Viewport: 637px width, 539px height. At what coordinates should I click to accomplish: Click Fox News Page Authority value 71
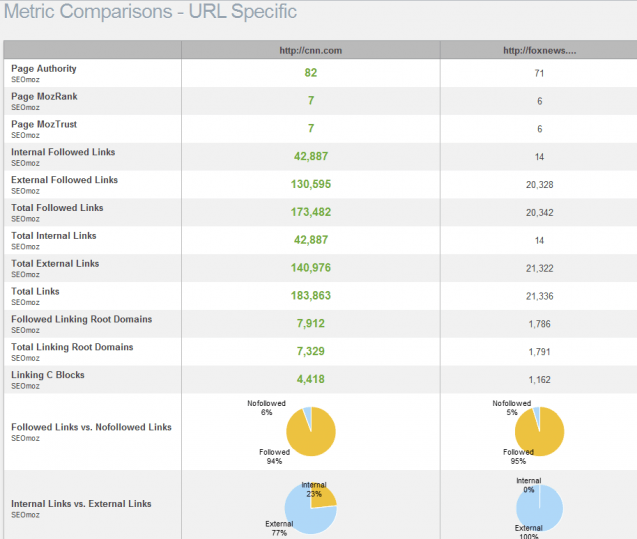539,73
